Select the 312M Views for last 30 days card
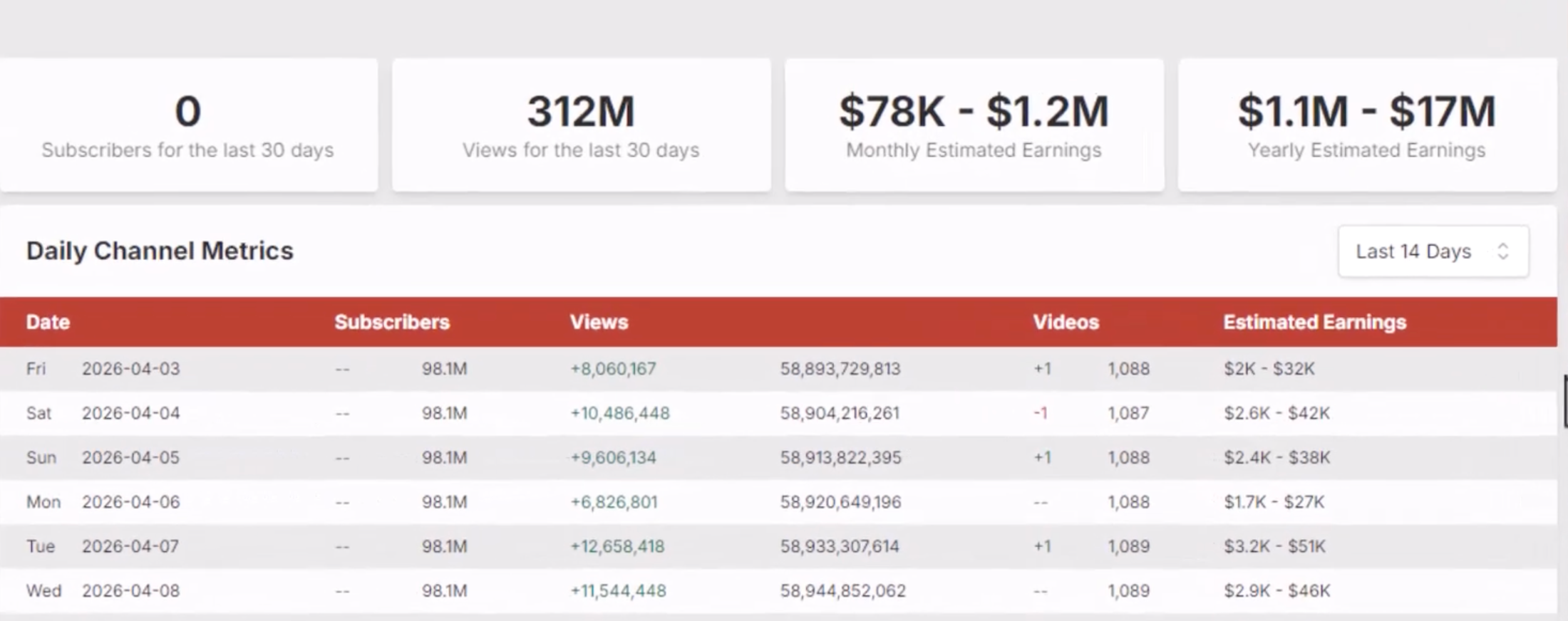The image size is (1568, 621). click(582, 125)
